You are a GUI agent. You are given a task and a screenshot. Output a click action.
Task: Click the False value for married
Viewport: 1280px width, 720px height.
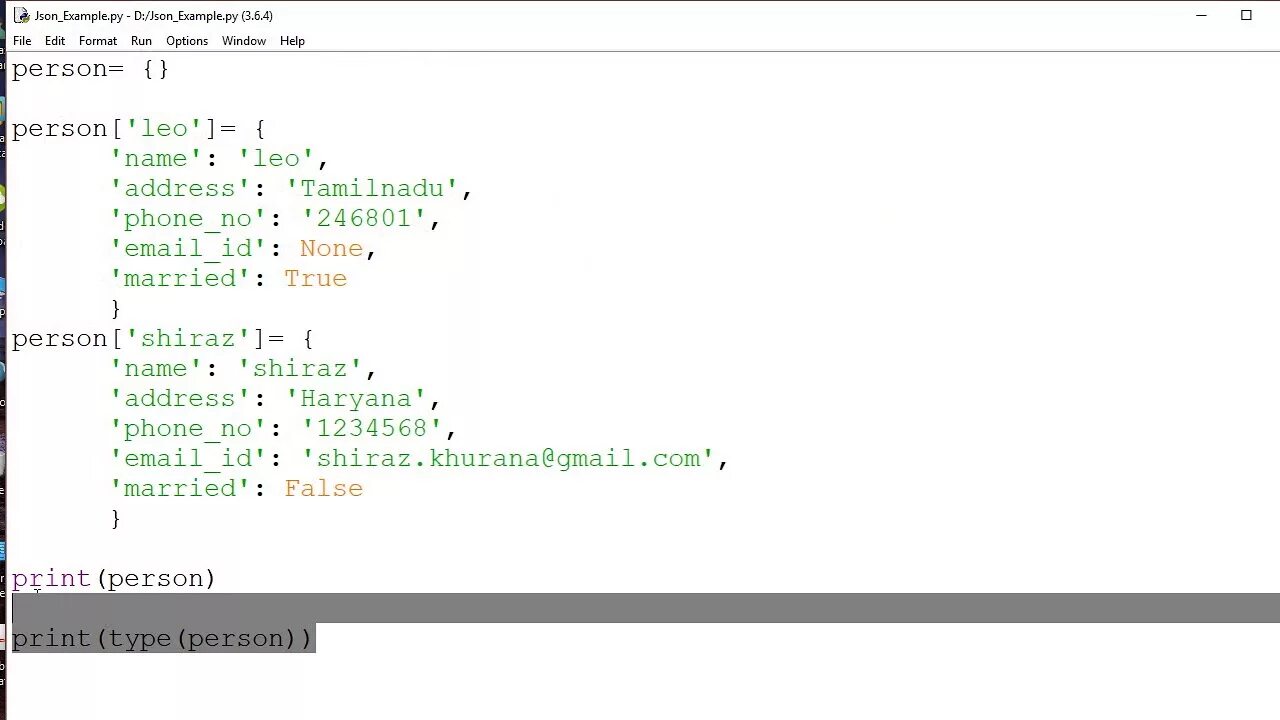[323, 488]
